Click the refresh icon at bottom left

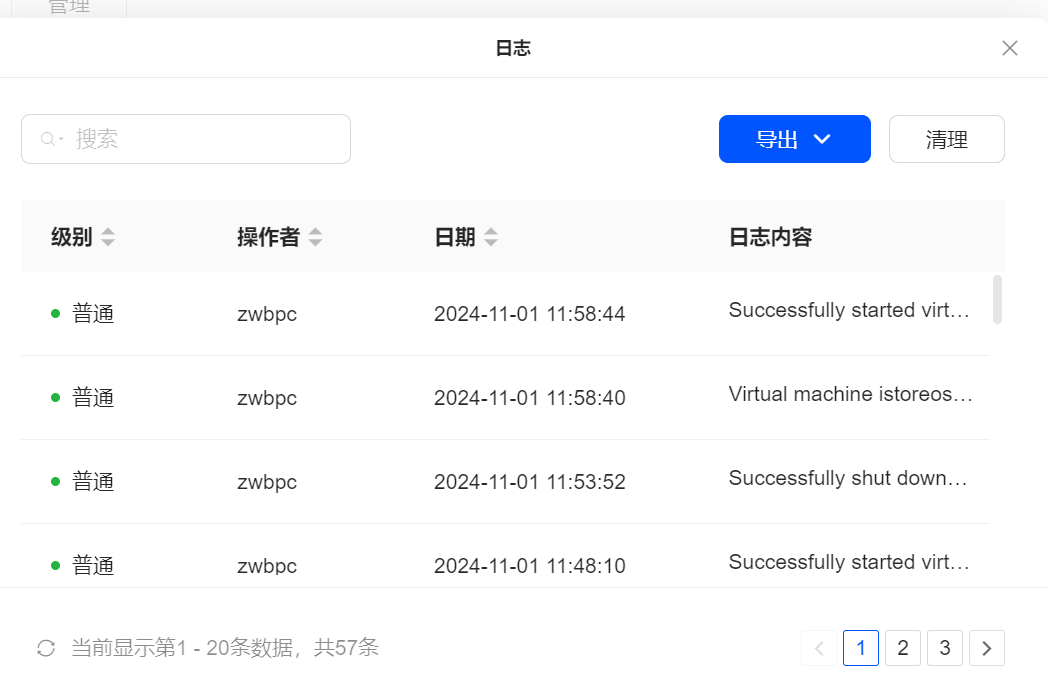tap(46, 648)
